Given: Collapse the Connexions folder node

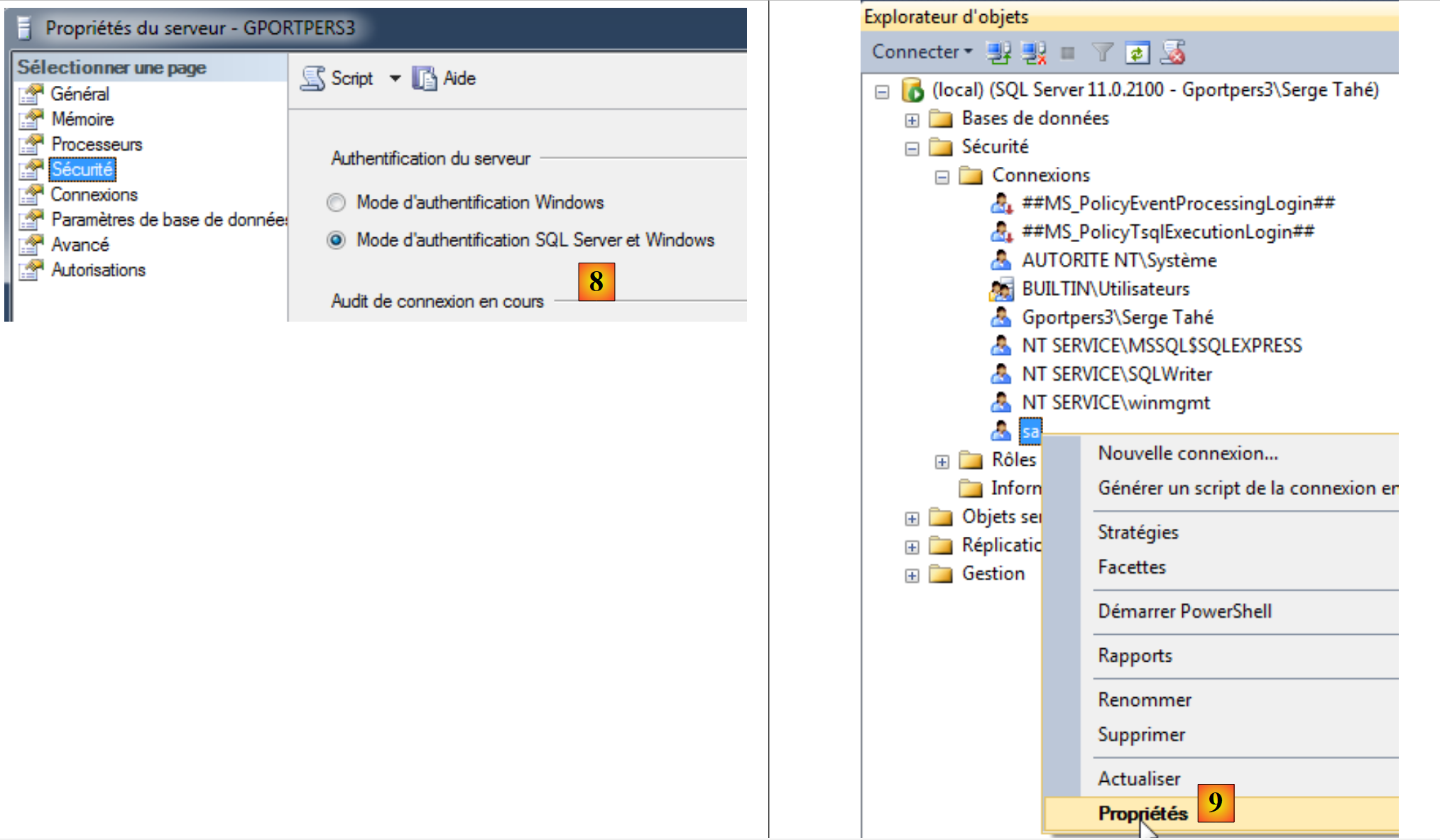Looking at the screenshot, I should (942, 177).
